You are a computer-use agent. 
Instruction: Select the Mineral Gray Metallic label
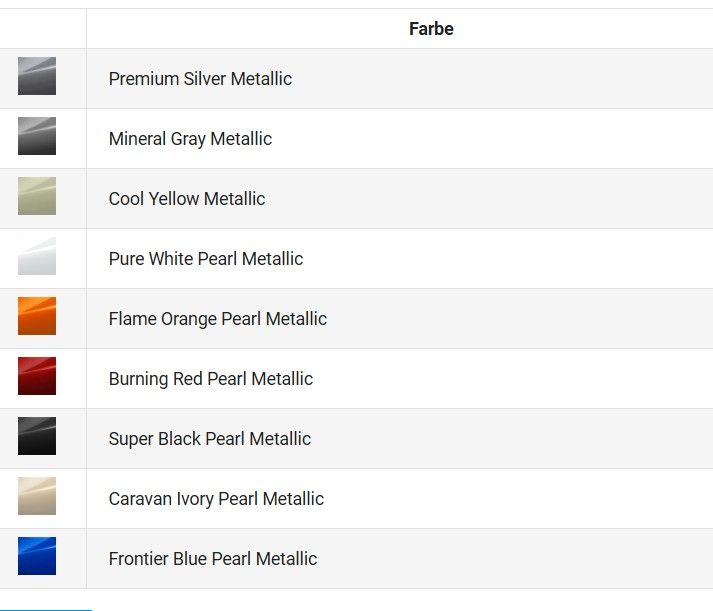[x=190, y=139]
